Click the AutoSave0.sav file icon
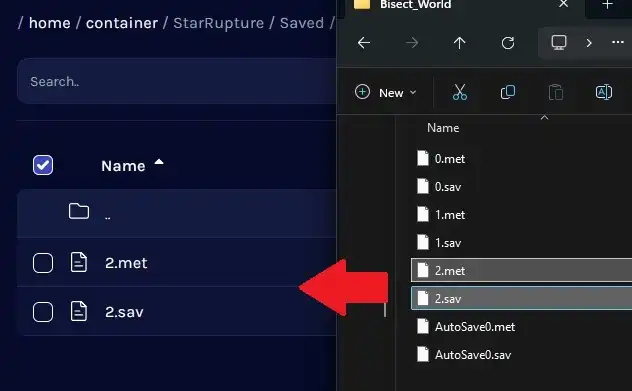 (422, 354)
